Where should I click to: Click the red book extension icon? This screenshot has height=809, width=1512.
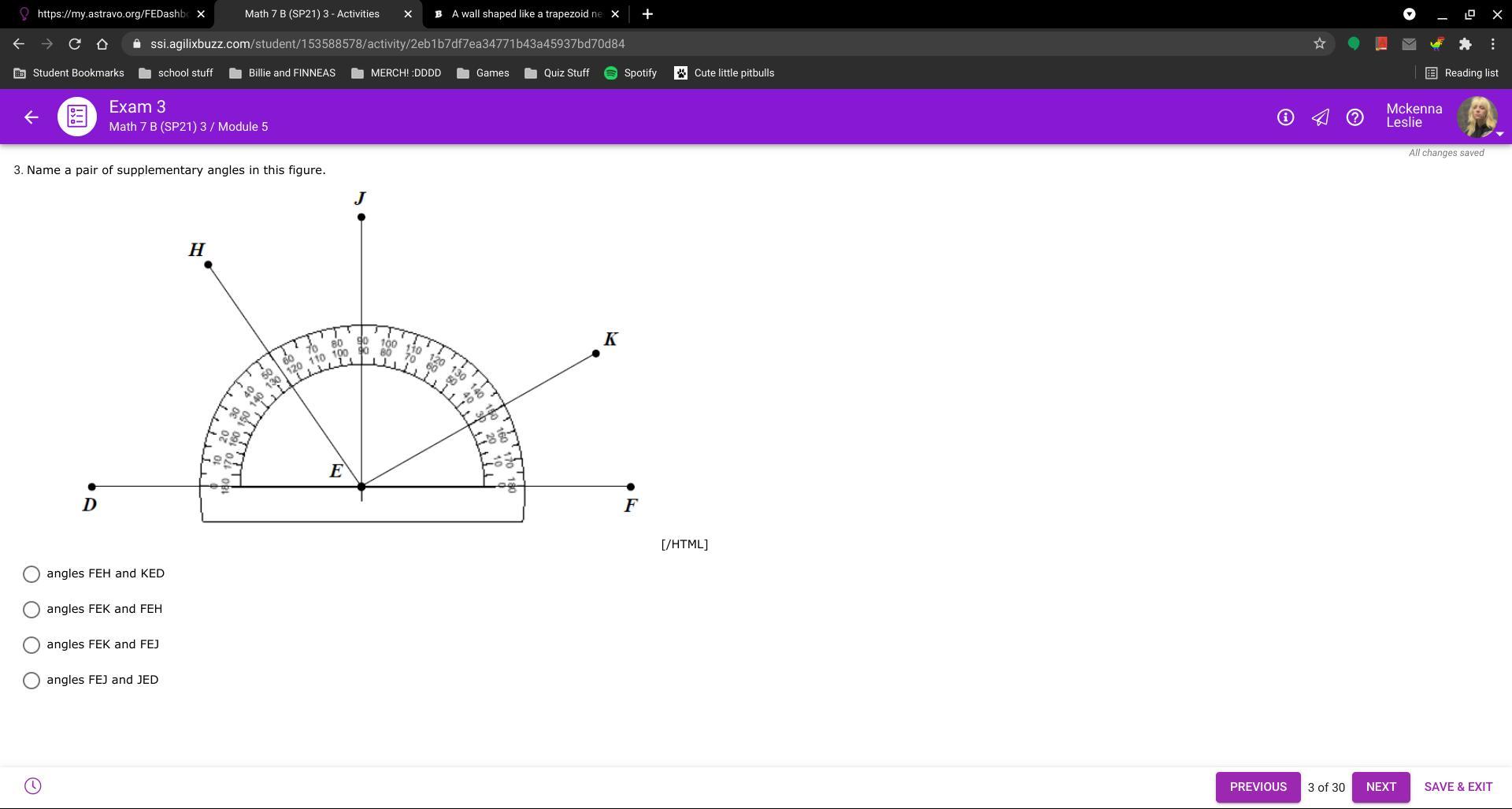click(1381, 44)
